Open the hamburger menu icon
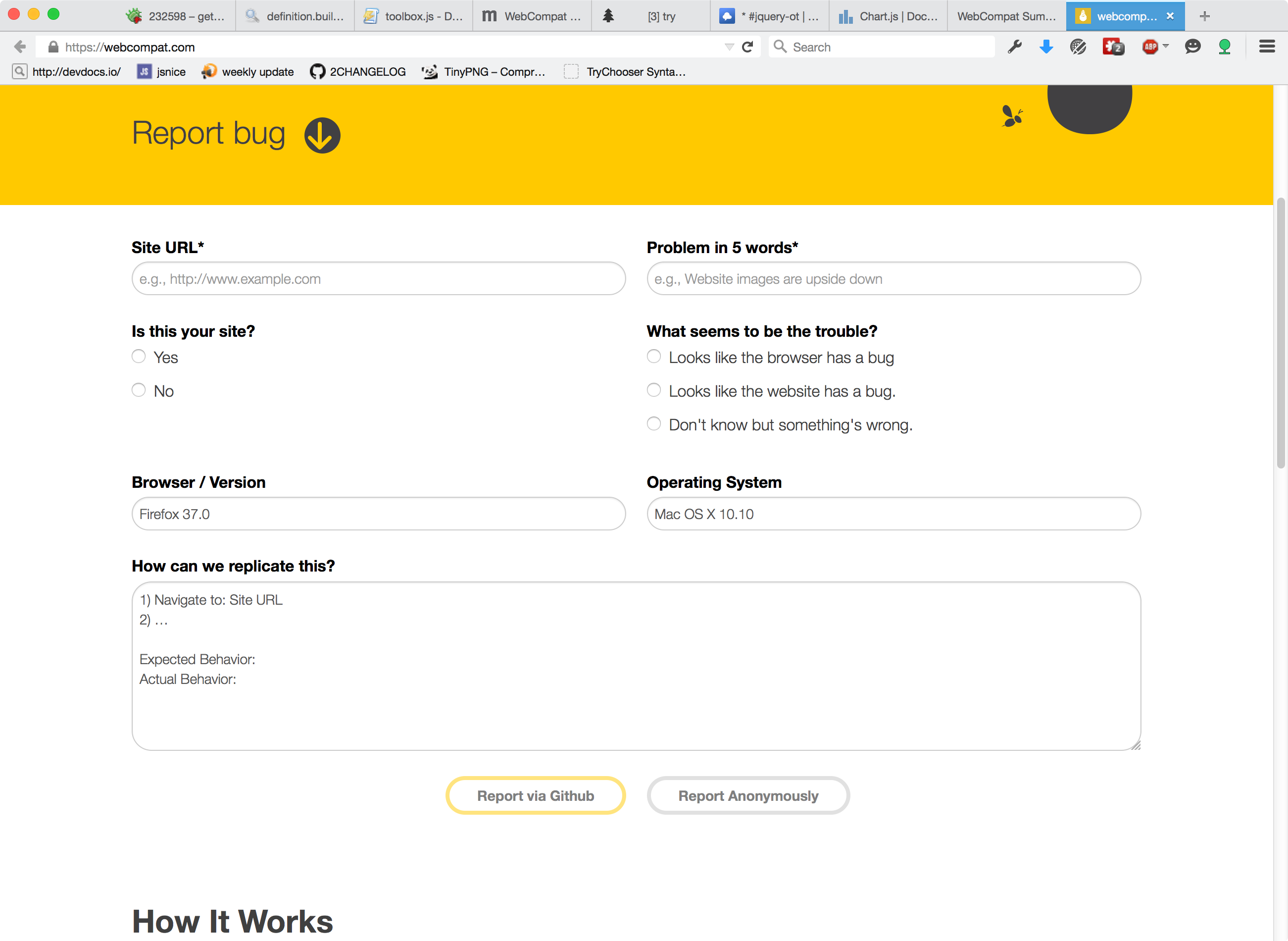 pyautogui.click(x=1266, y=47)
